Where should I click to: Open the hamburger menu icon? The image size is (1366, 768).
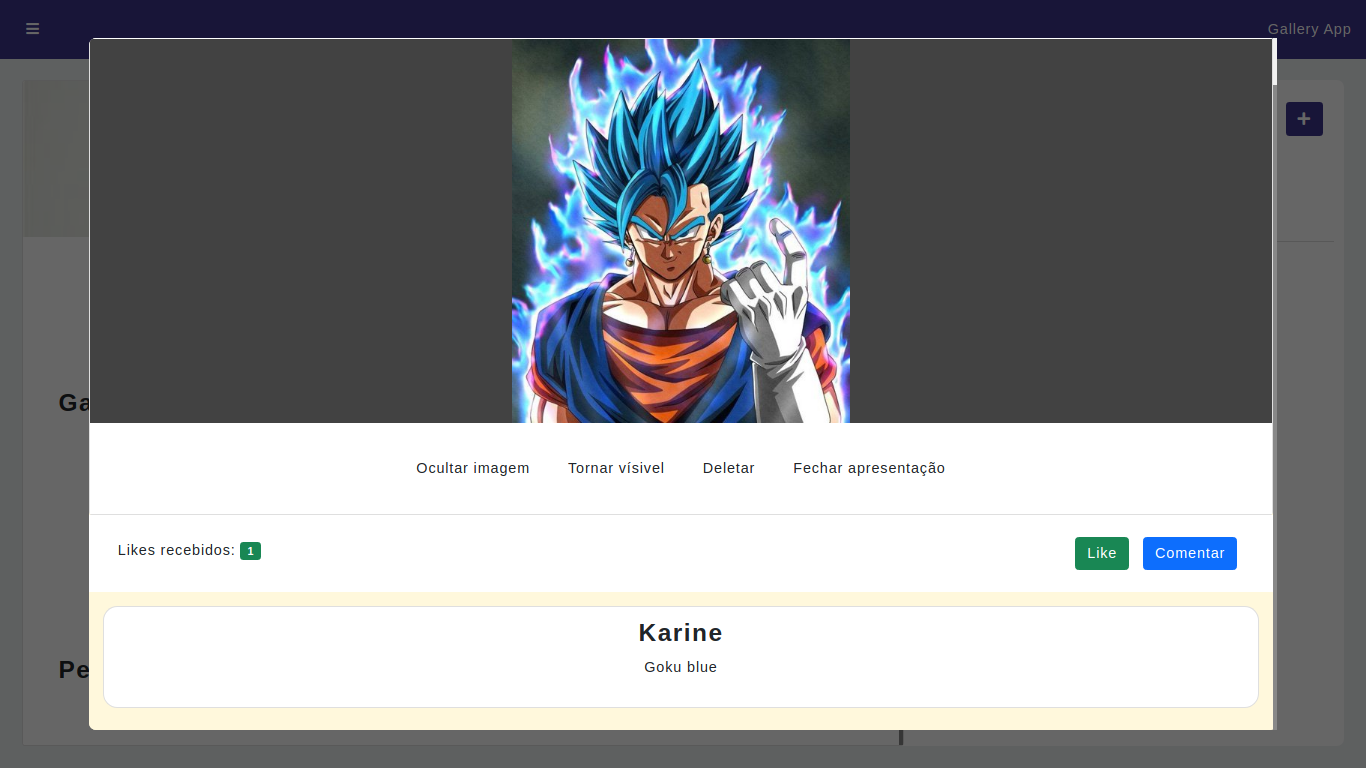[32, 29]
